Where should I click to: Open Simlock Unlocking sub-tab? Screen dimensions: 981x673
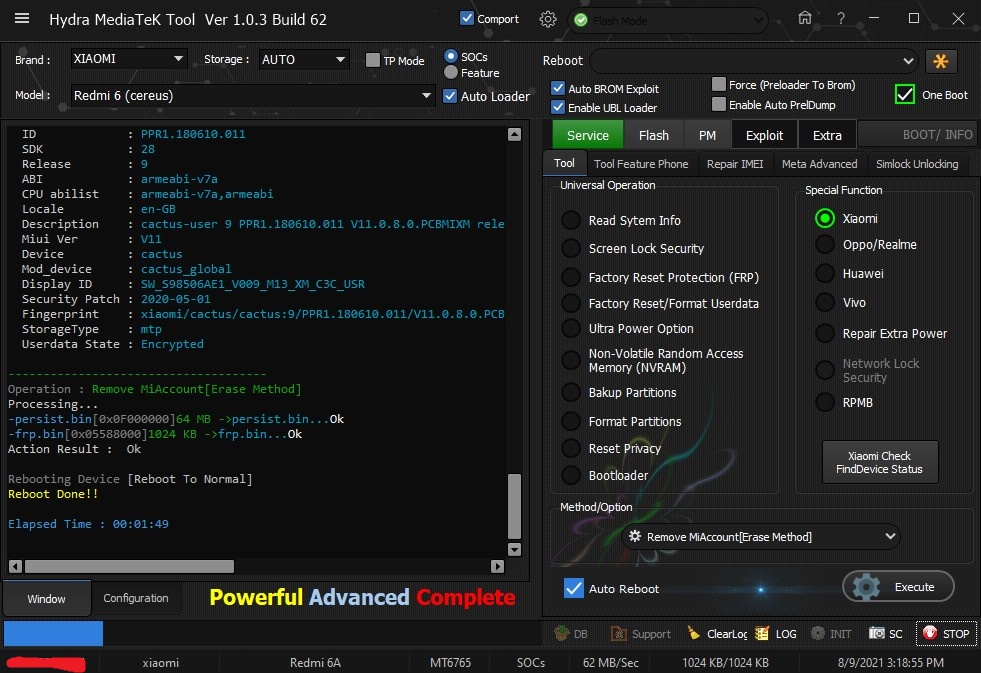(917, 164)
